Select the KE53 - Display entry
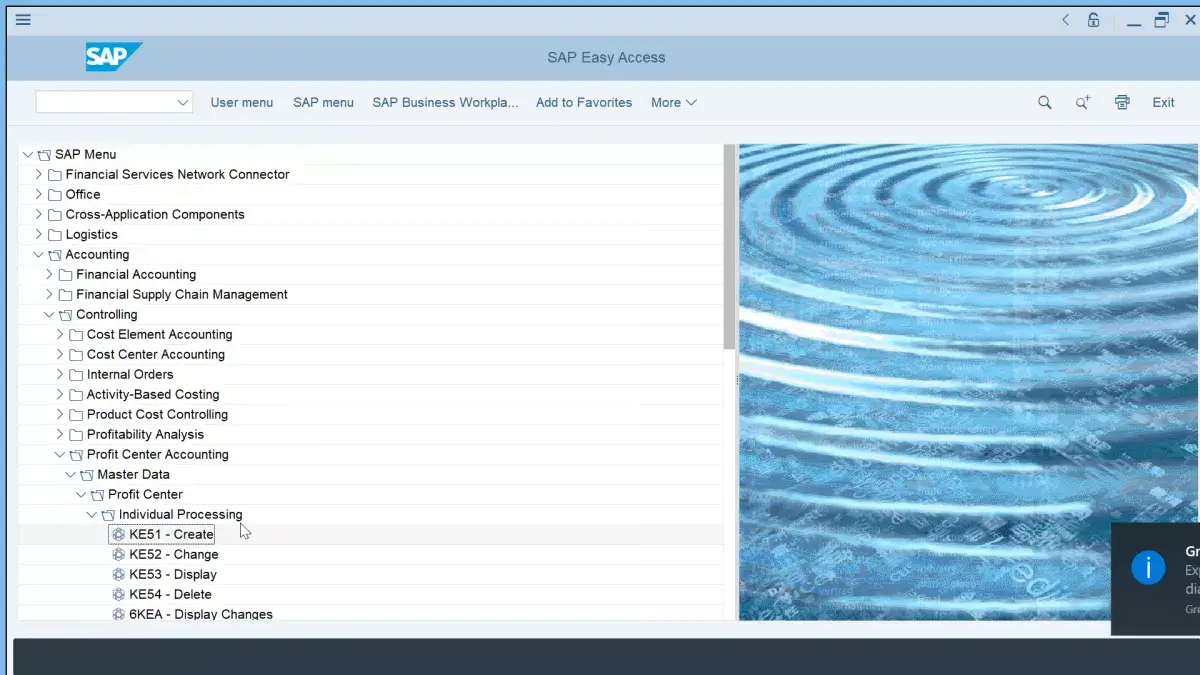 (x=173, y=574)
